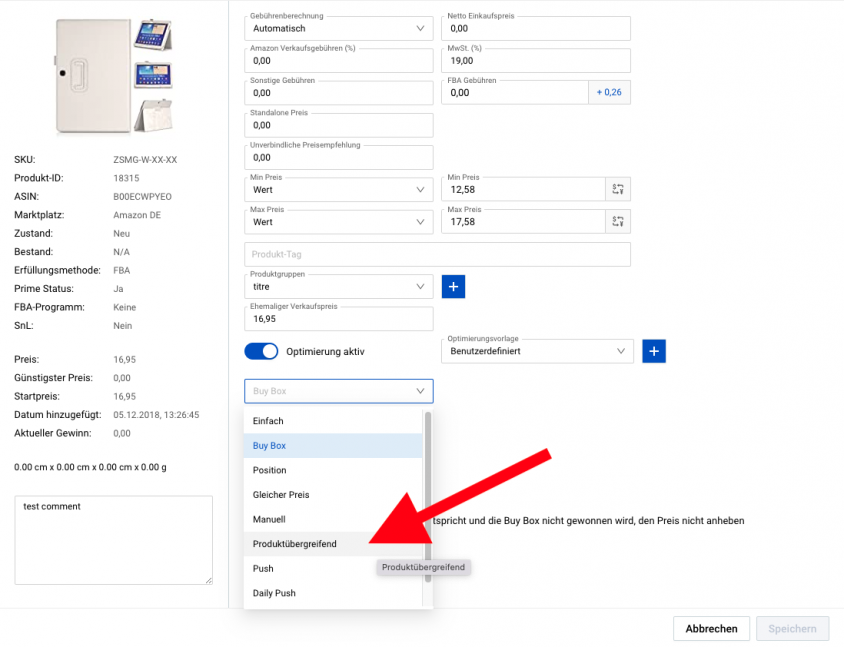Viewport: 844px width, 647px height.
Task: Click the Speichern button
Action: (x=792, y=629)
